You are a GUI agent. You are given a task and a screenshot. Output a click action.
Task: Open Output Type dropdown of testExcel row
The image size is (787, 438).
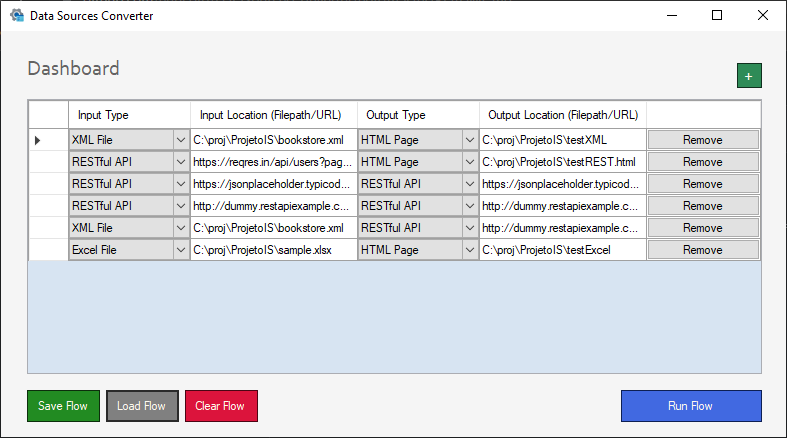click(x=470, y=250)
